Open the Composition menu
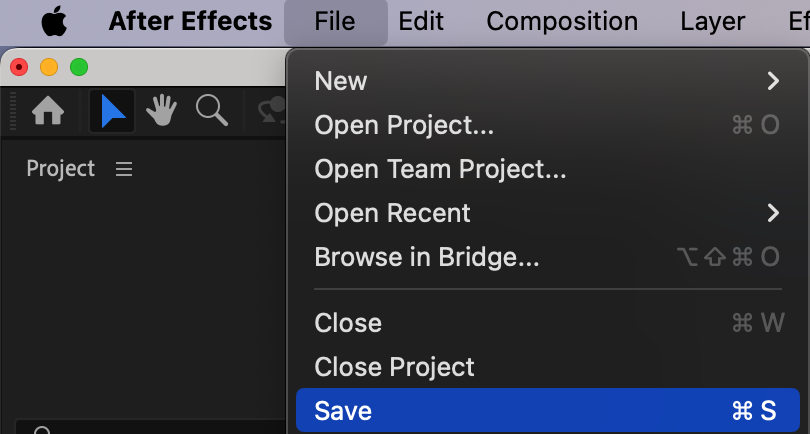Image resolution: width=810 pixels, height=434 pixels. pyautogui.click(x=562, y=21)
